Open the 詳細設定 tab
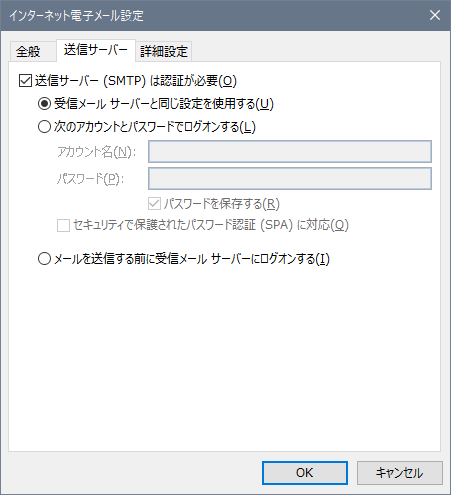Screen dimensions: 451x495 (164, 52)
